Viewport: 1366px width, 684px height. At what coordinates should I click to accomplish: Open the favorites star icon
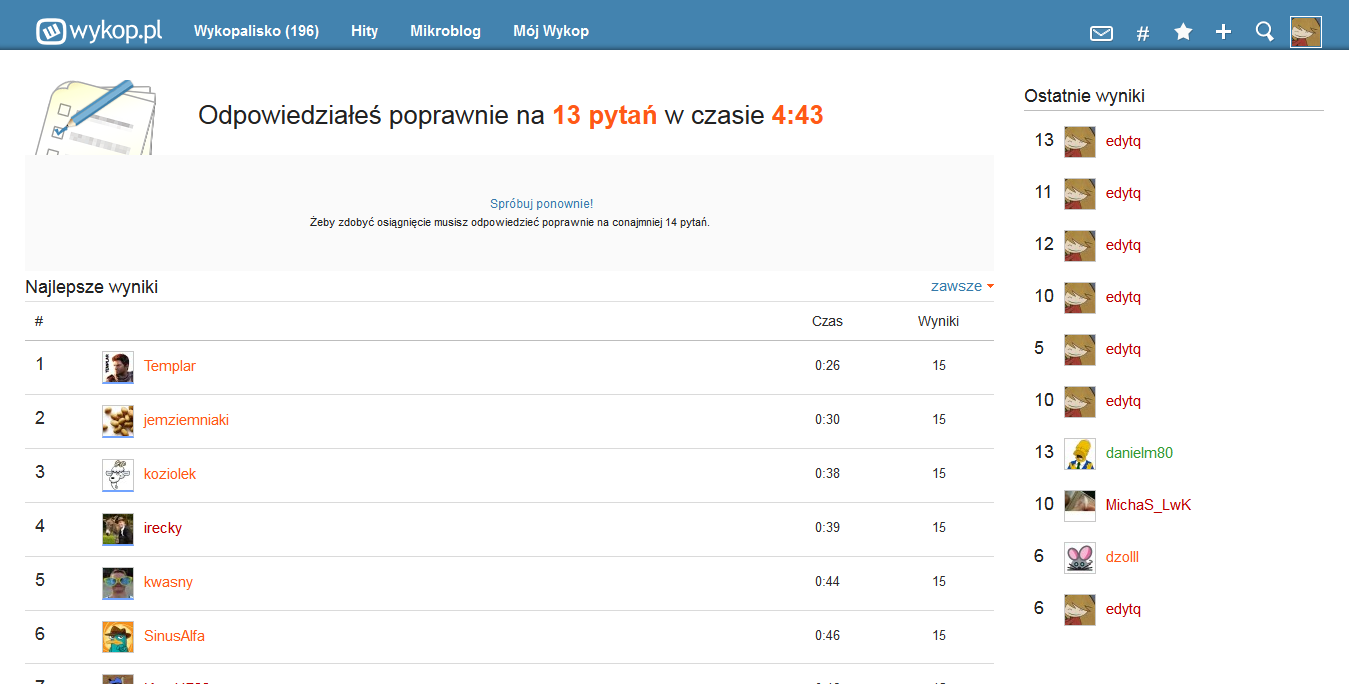coord(1183,32)
